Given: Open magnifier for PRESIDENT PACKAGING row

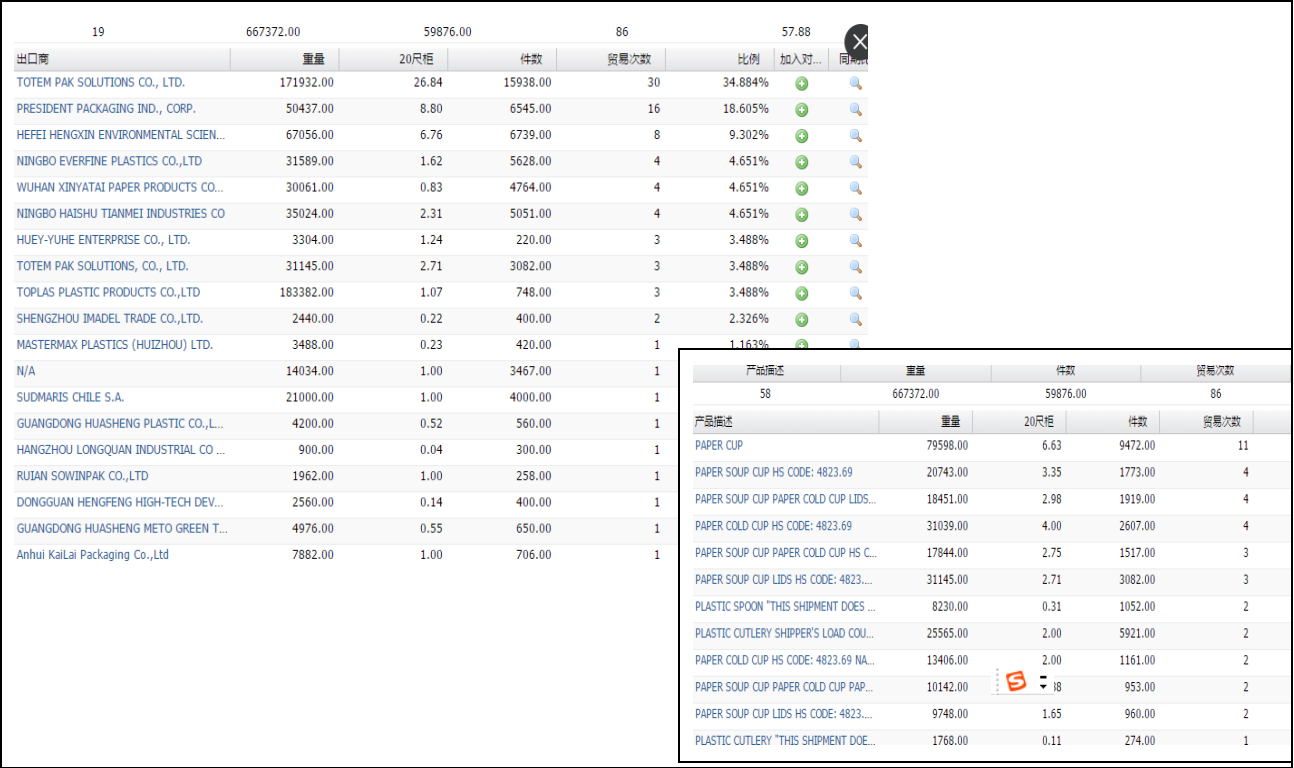Looking at the screenshot, I should point(855,109).
